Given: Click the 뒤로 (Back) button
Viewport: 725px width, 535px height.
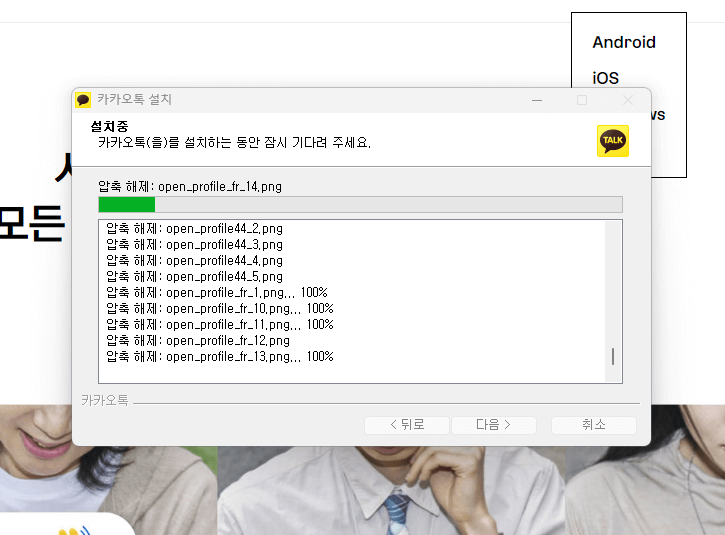Looking at the screenshot, I should [407, 425].
